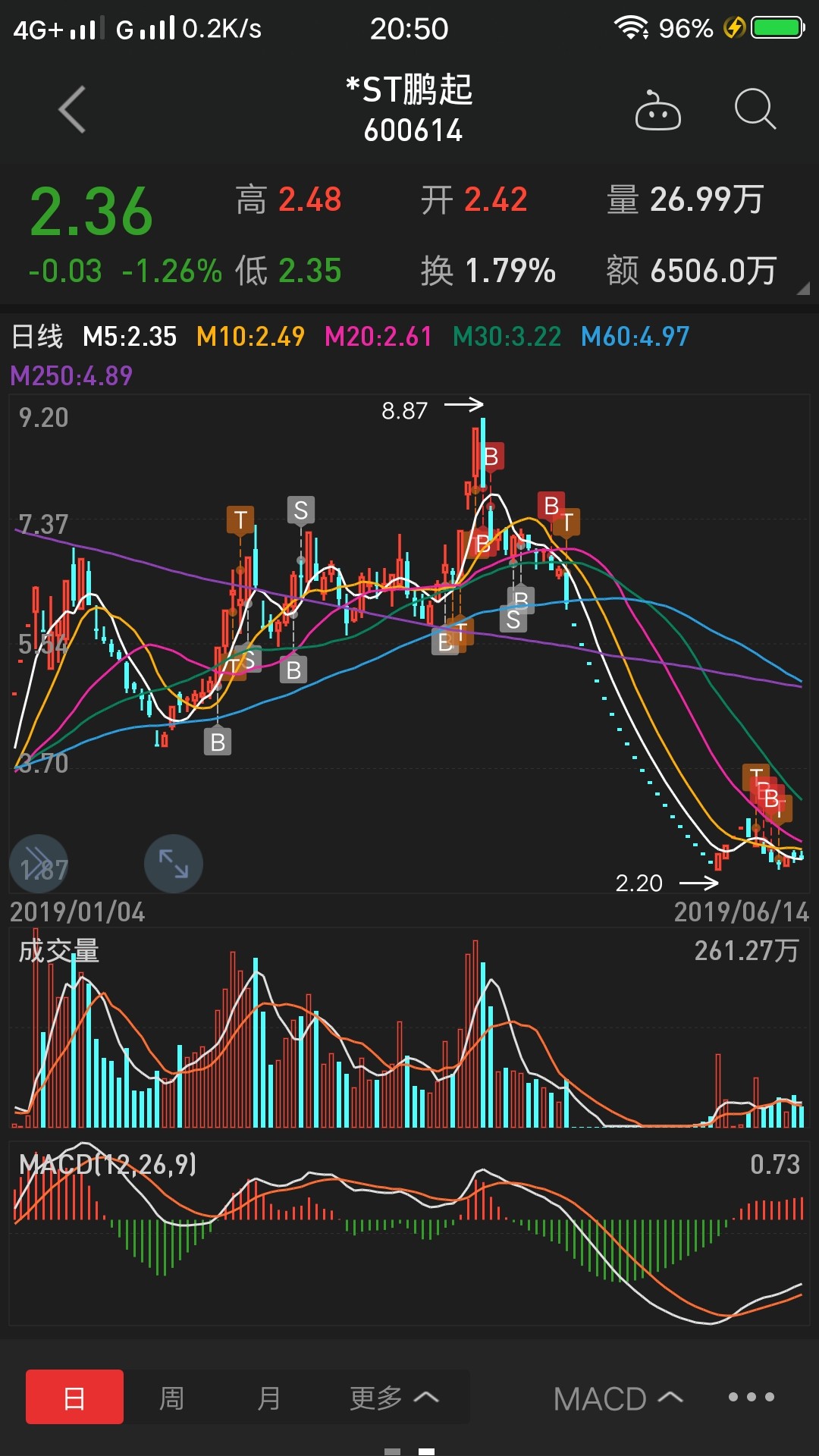Open stock search magnifier icon
The image size is (819, 1456).
(755, 110)
